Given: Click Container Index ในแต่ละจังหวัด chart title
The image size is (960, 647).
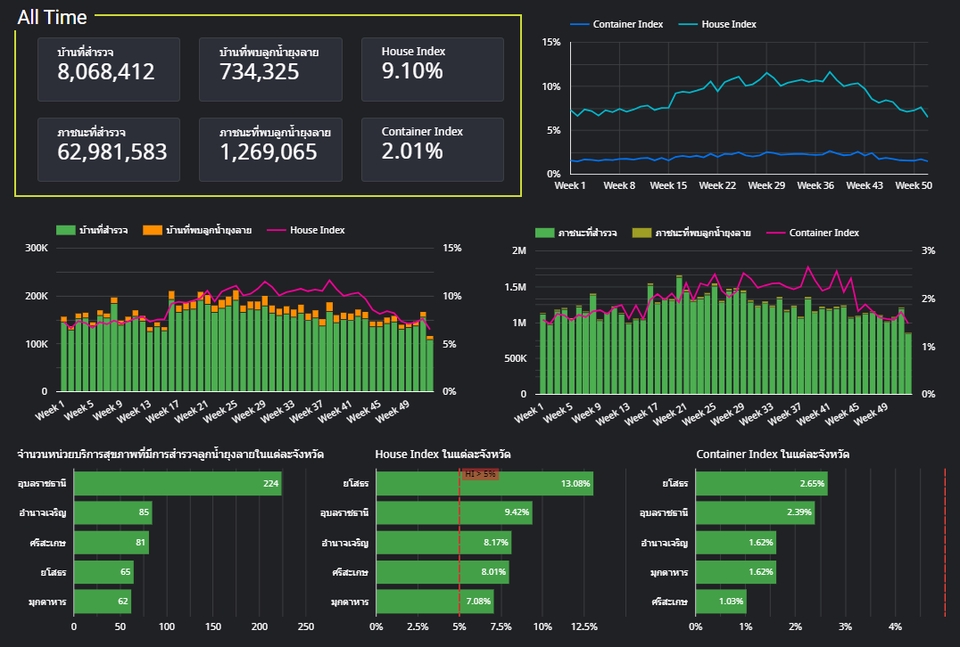Looking at the screenshot, I should 773,454.
